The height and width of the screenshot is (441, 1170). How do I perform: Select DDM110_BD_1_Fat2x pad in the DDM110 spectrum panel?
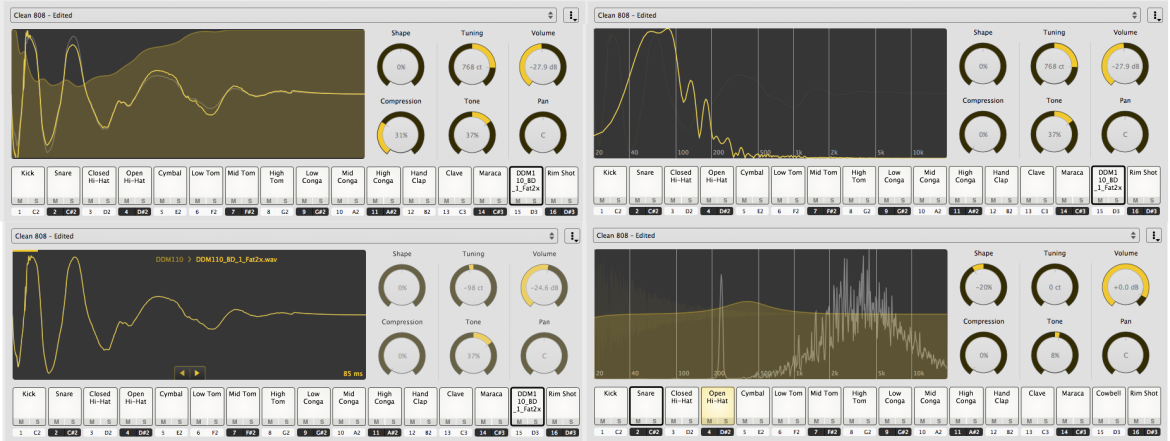tap(1108, 185)
